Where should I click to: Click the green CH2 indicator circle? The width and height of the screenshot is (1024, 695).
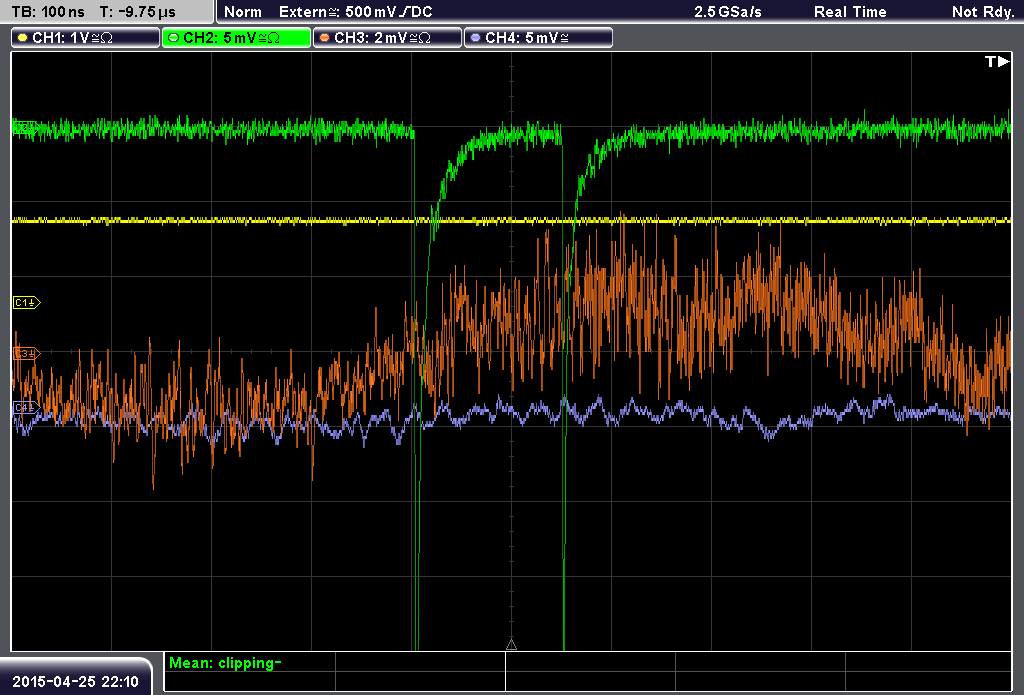(174, 38)
